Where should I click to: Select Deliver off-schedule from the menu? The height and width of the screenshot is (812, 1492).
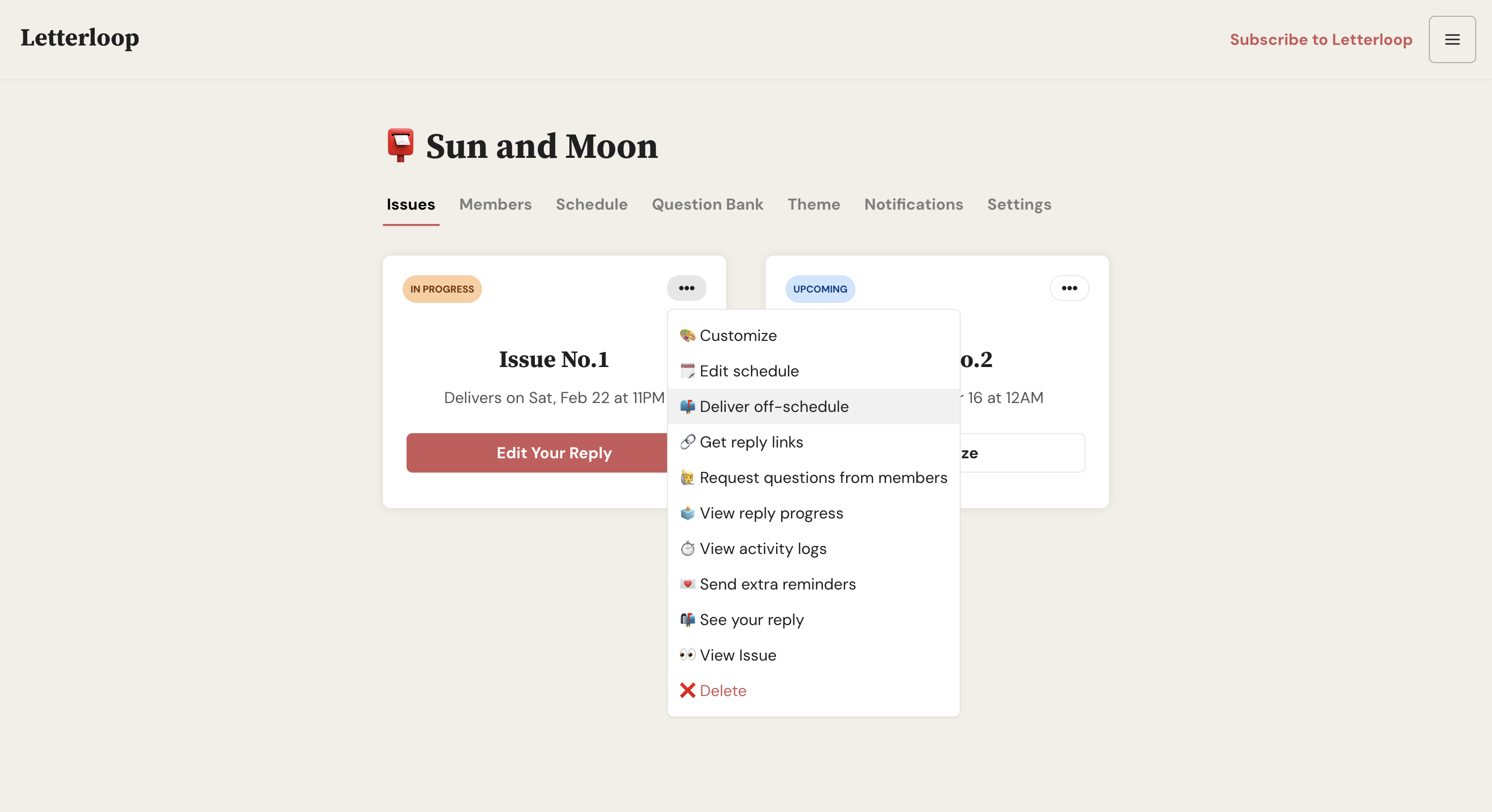click(x=774, y=406)
